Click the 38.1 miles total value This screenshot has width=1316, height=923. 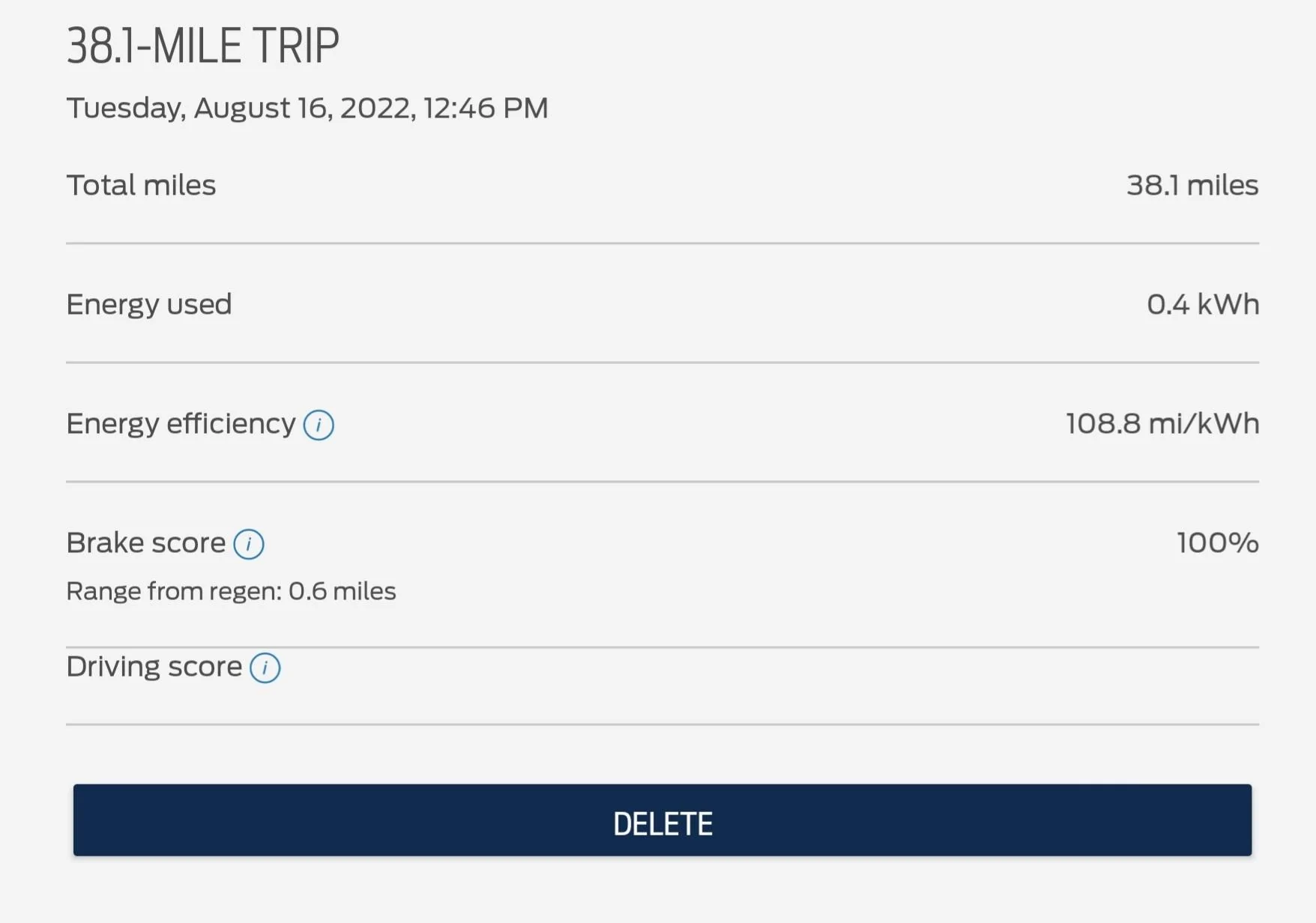tap(1192, 185)
